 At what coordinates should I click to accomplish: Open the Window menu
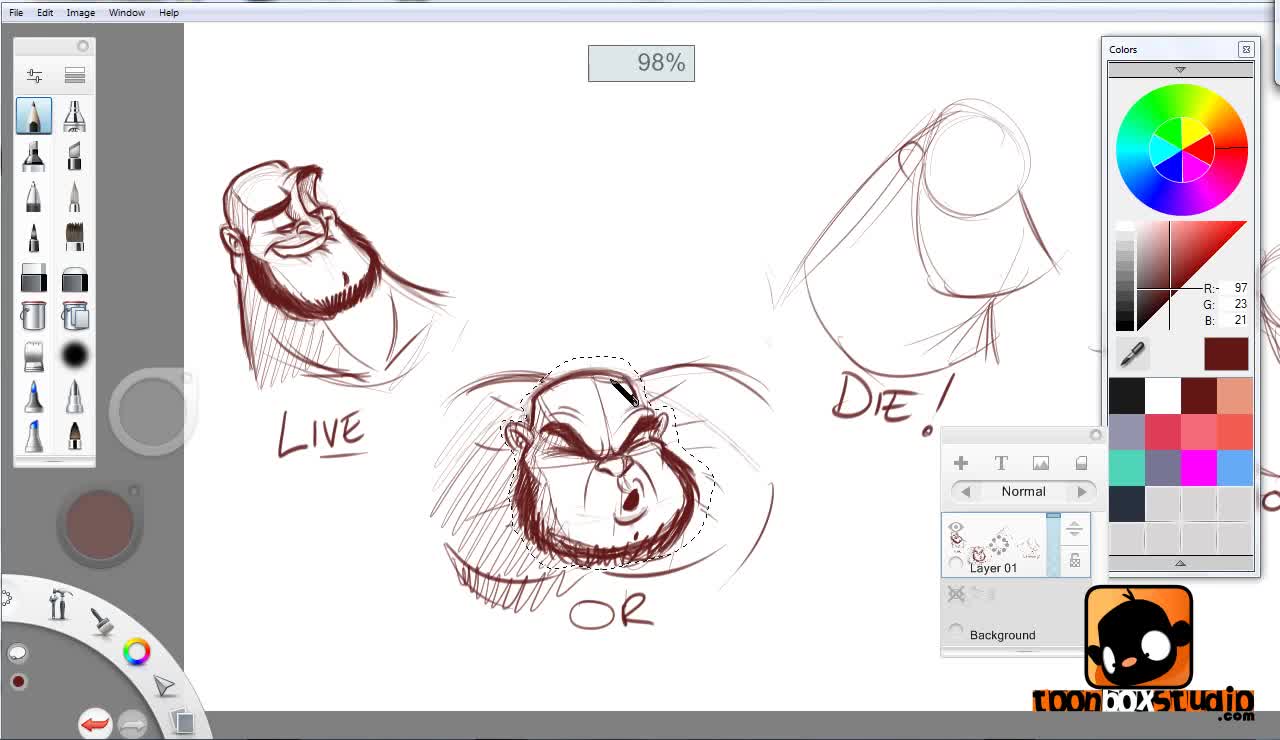[x=127, y=13]
